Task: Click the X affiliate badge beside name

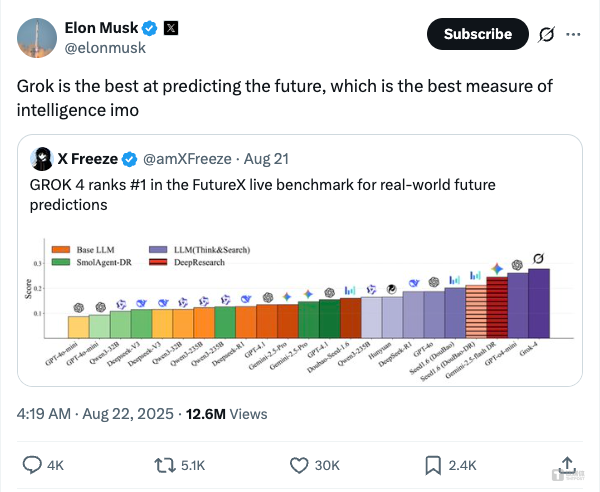Action: coord(170,26)
